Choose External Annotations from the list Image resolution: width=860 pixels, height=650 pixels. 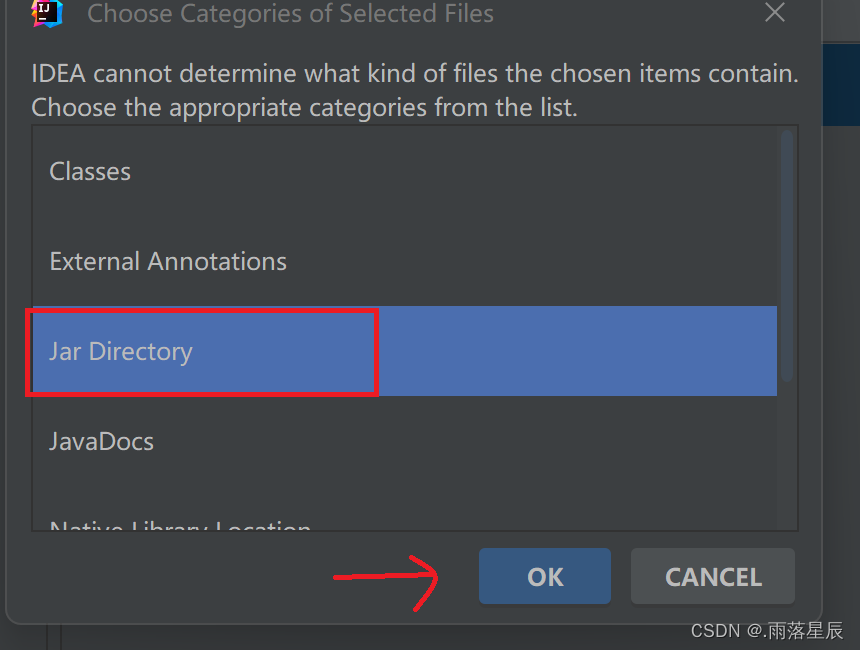click(168, 261)
